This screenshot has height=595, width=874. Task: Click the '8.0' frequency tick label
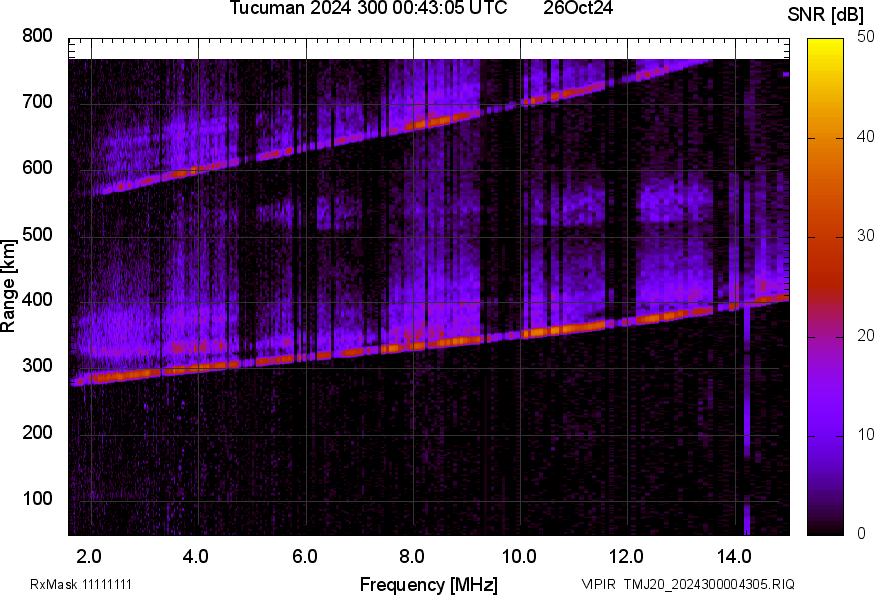click(411, 556)
